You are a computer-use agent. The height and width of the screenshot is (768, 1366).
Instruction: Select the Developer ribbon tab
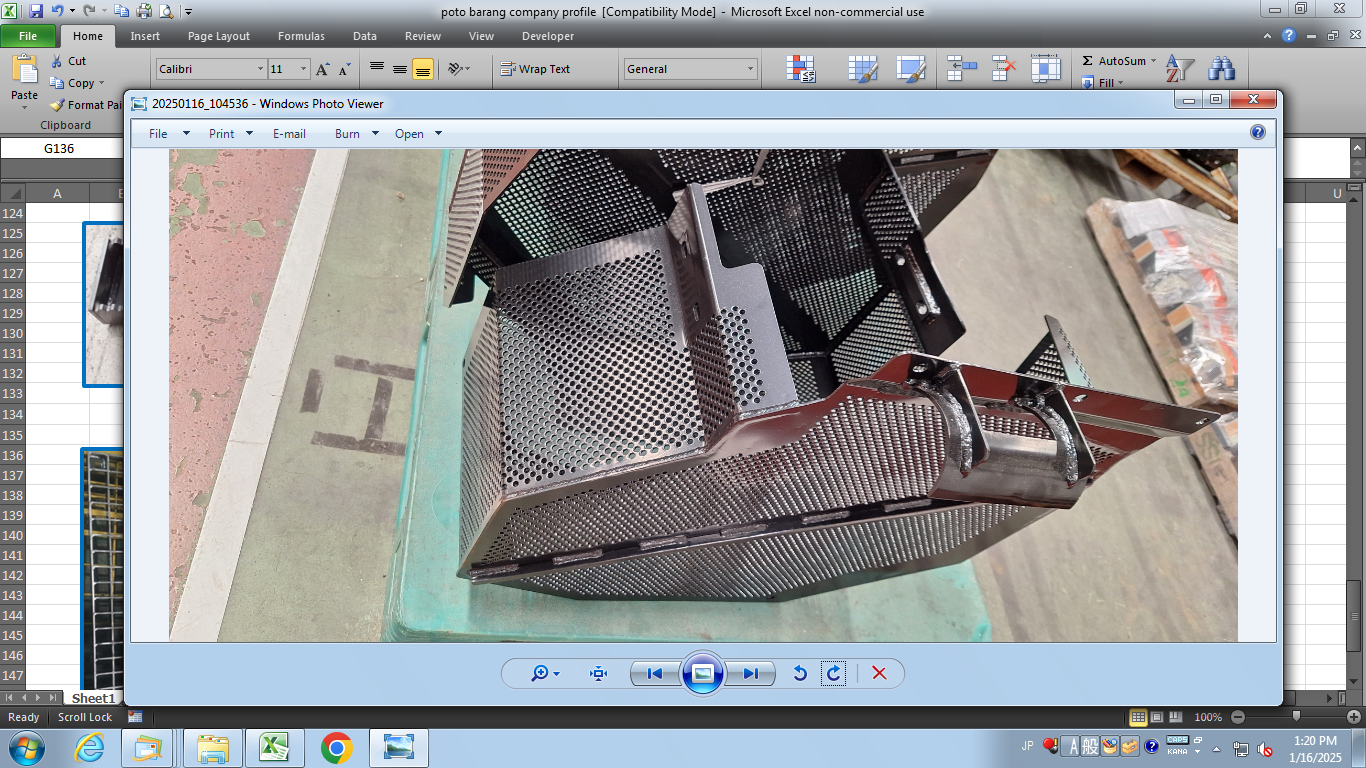pyautogui.click(x=548, y=36)
